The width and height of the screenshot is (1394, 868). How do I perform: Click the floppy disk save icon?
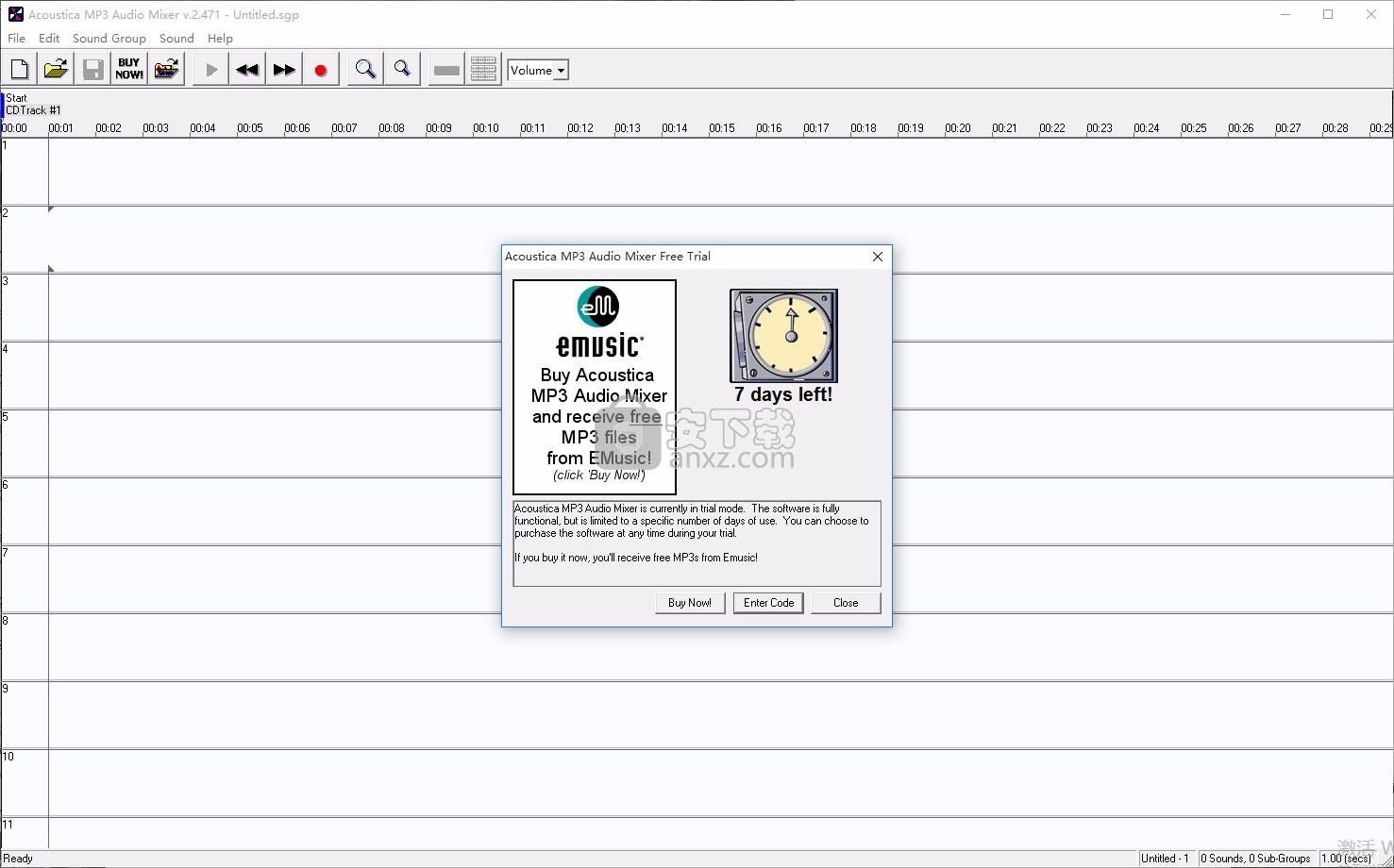(92, 70)
